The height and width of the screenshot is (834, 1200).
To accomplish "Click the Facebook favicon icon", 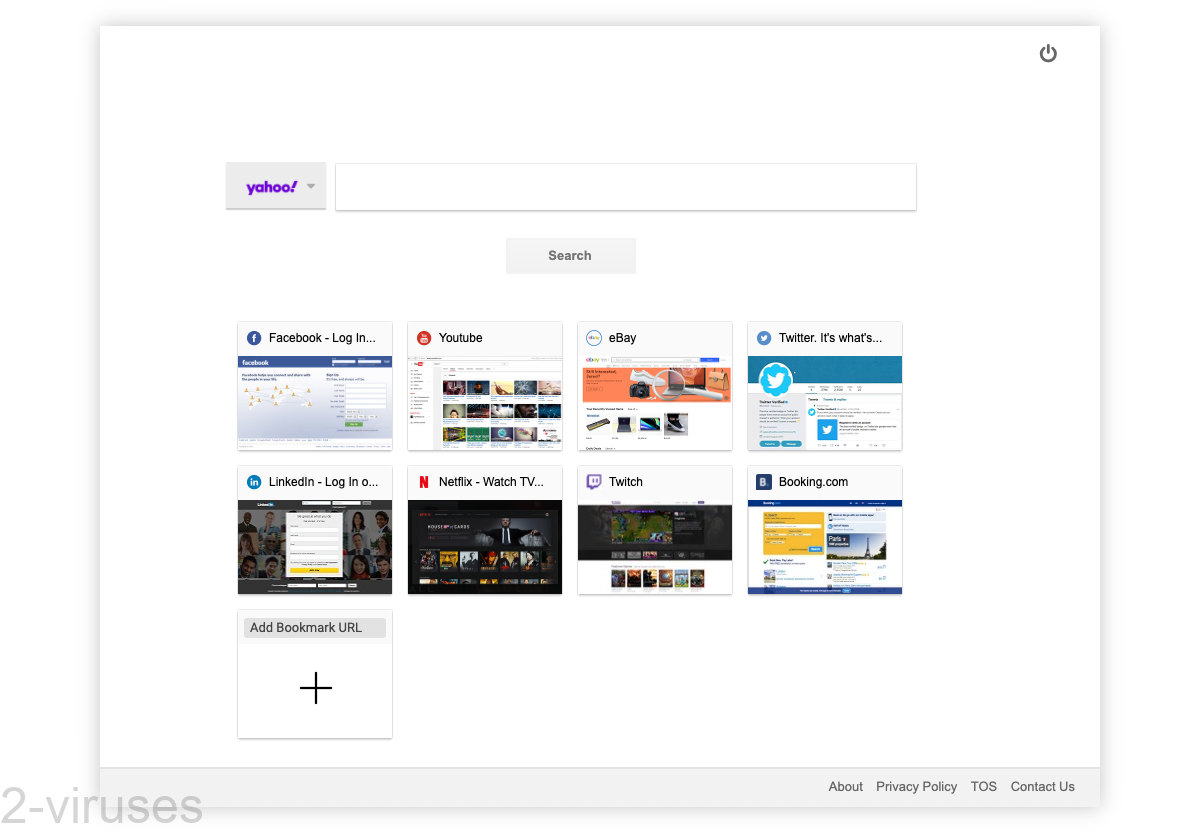I will coord(254,338).
